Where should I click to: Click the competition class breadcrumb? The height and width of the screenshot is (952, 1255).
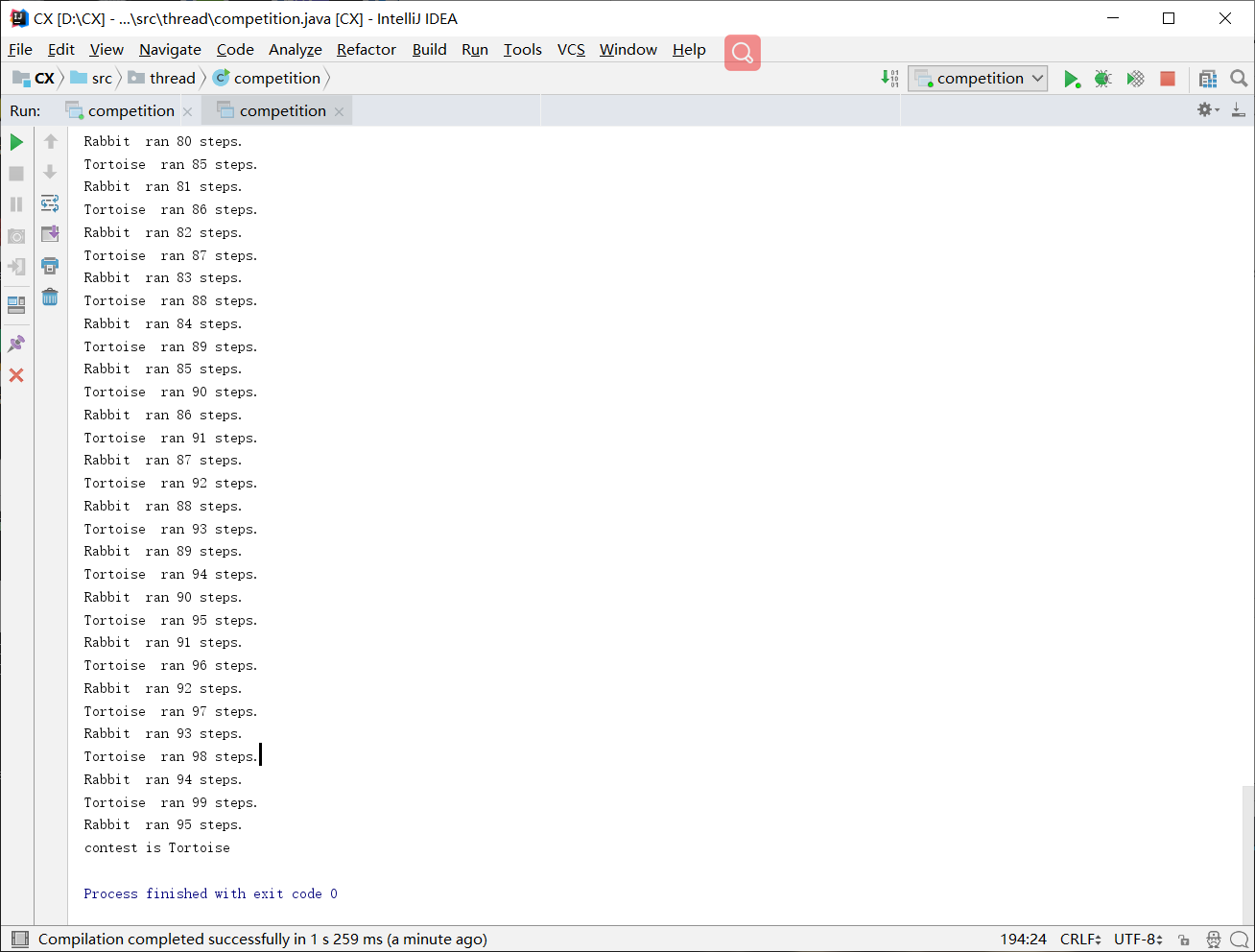pyautogui.click(x=267, y=79)
